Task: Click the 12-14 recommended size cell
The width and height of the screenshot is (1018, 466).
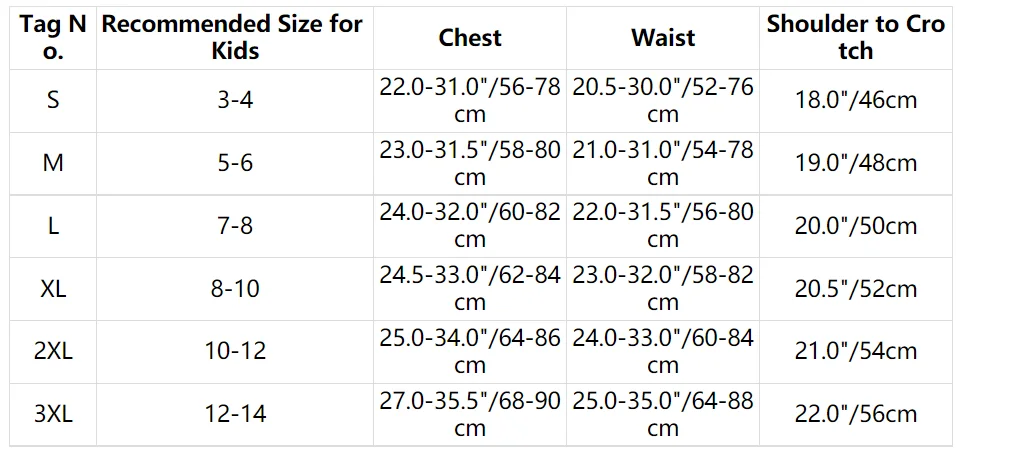Action: click(x=235, y=414)
